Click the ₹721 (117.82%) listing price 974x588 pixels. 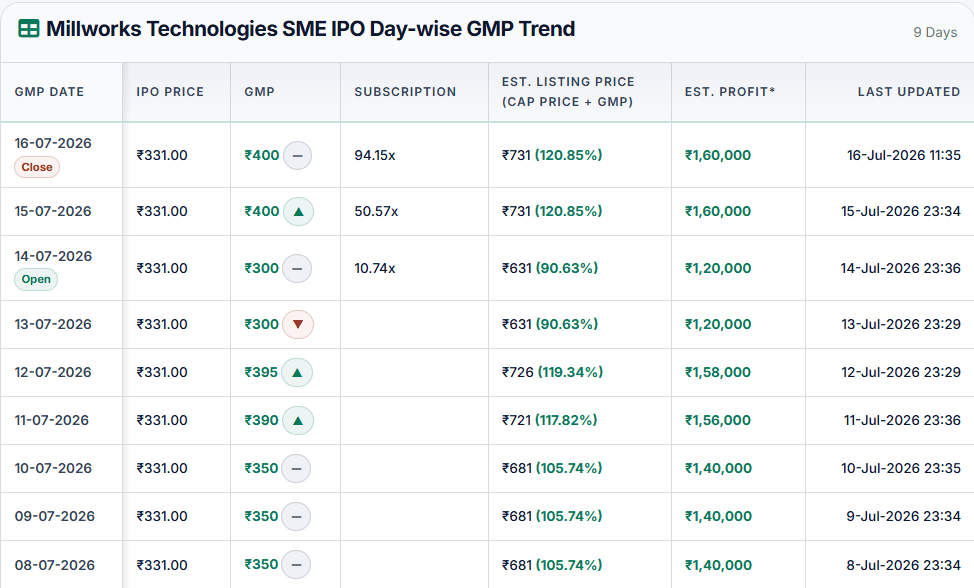coord(550,420)
